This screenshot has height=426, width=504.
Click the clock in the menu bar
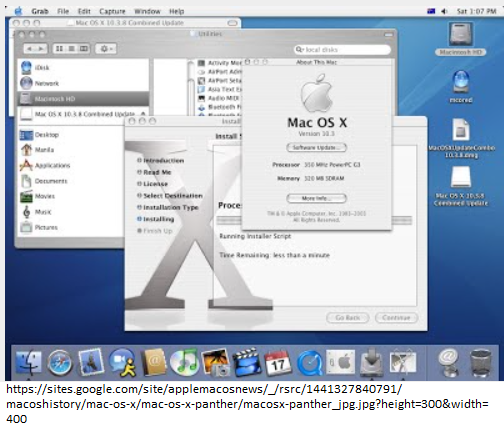[x=476, y=11]
